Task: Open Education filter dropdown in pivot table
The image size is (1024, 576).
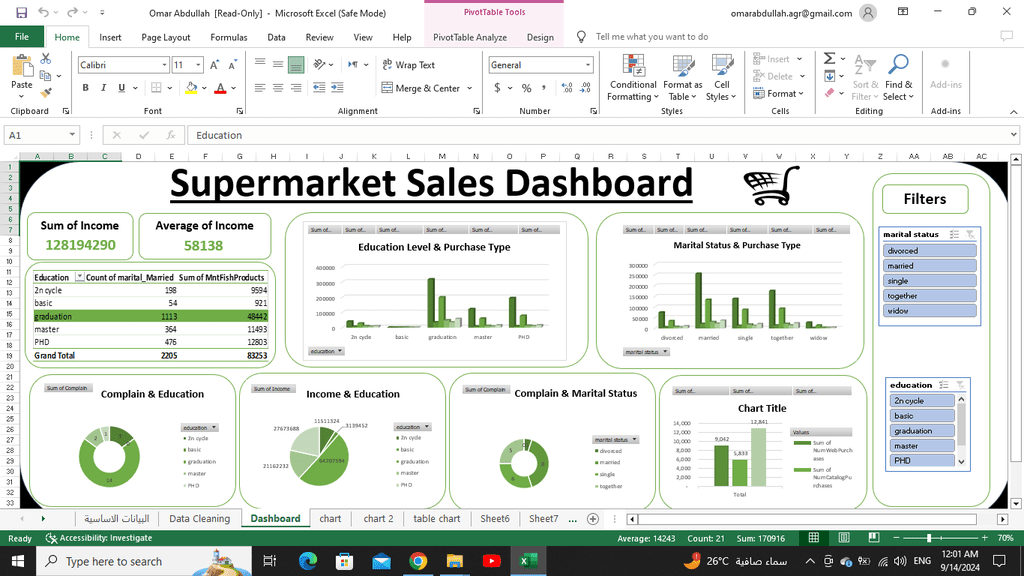Action: pos(80,277)
